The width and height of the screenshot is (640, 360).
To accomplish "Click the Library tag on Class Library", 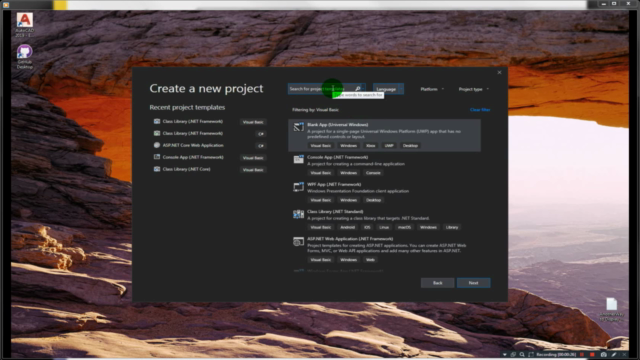I will pos(452,227).
